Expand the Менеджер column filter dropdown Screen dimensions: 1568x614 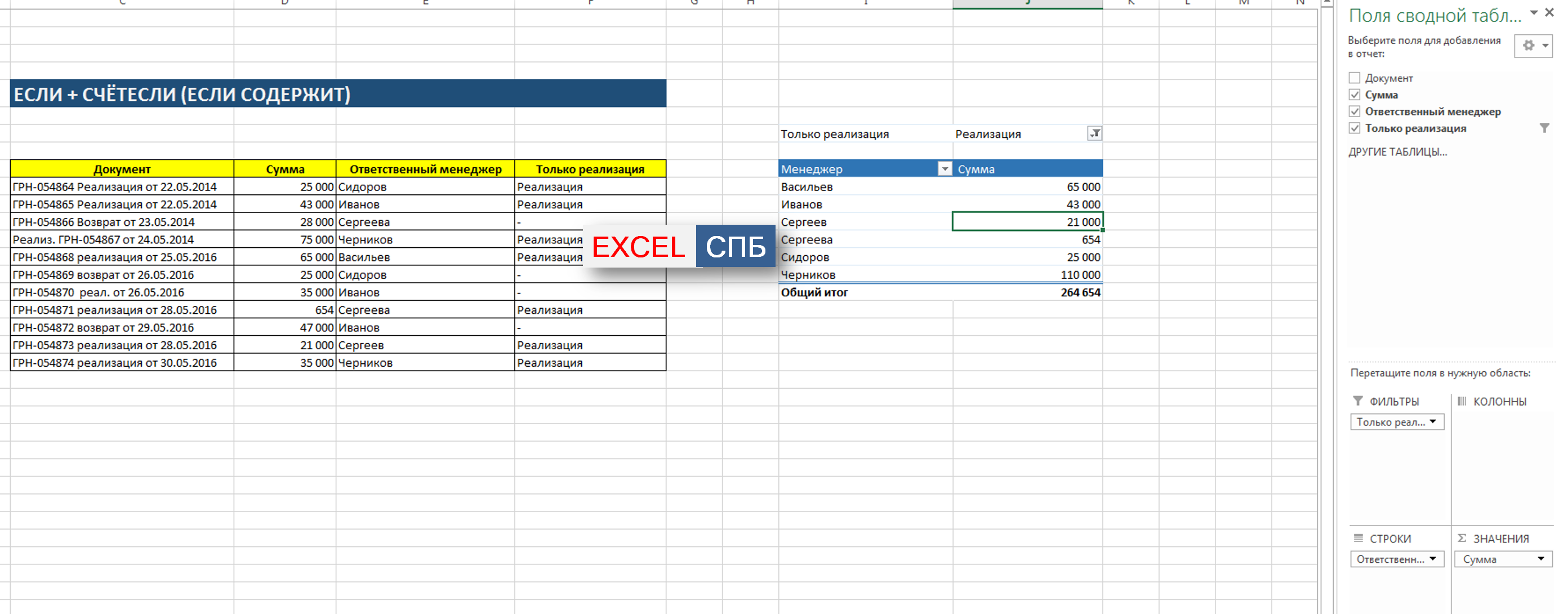[944, 169]
